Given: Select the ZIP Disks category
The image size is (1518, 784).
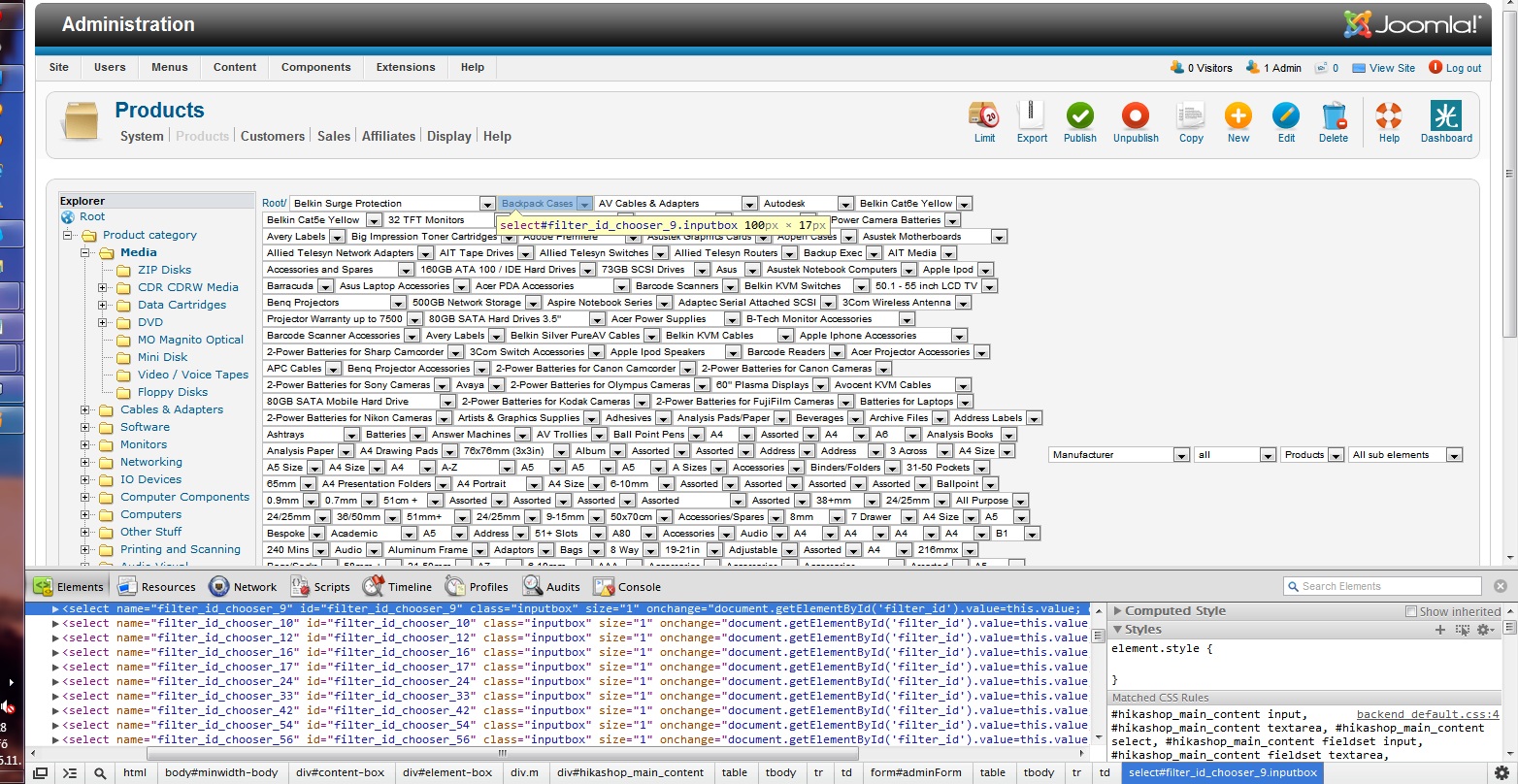Looking at the screenshot, I should click(x=164, y=270).
